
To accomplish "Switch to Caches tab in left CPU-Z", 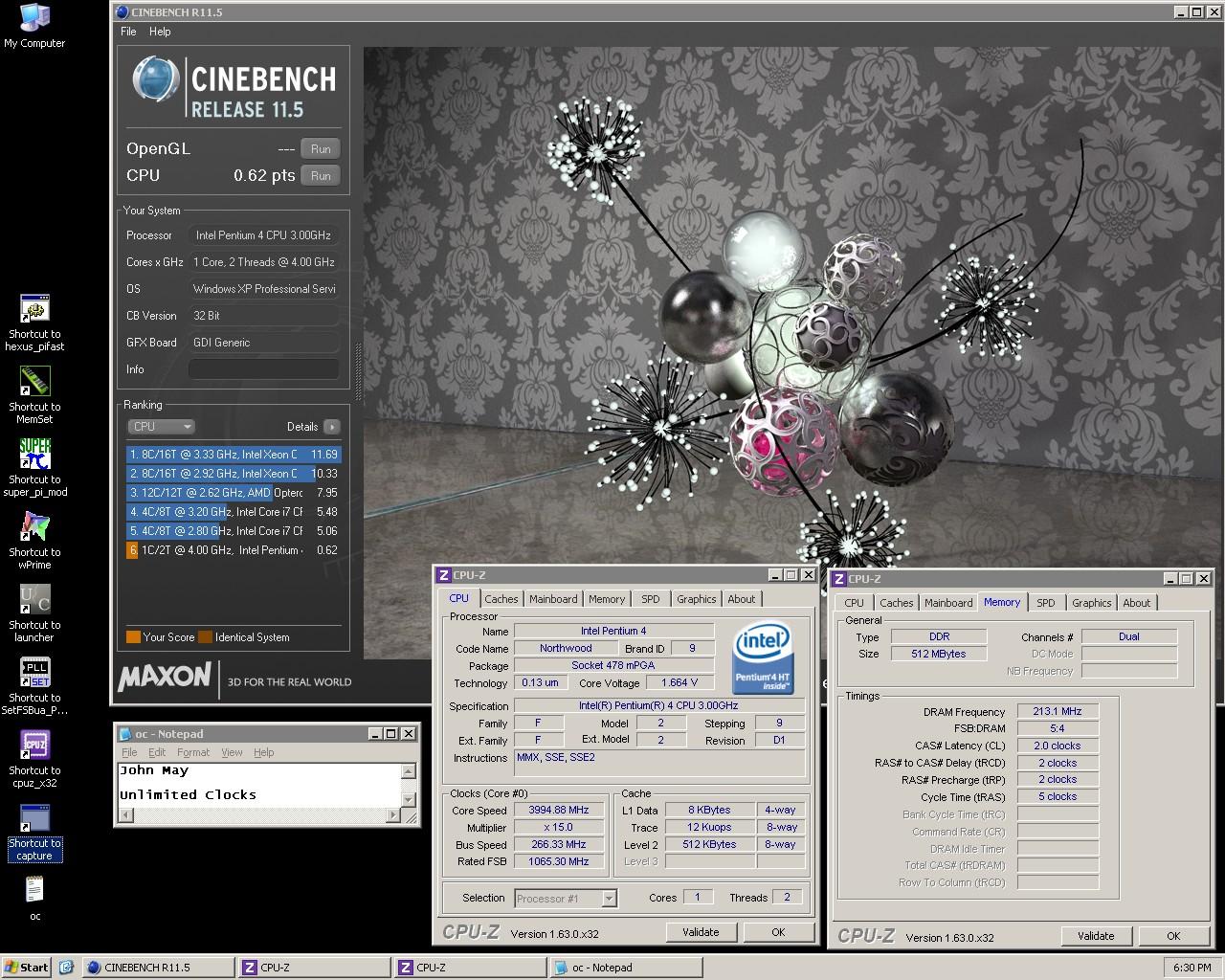I will [x=501, y=599].
